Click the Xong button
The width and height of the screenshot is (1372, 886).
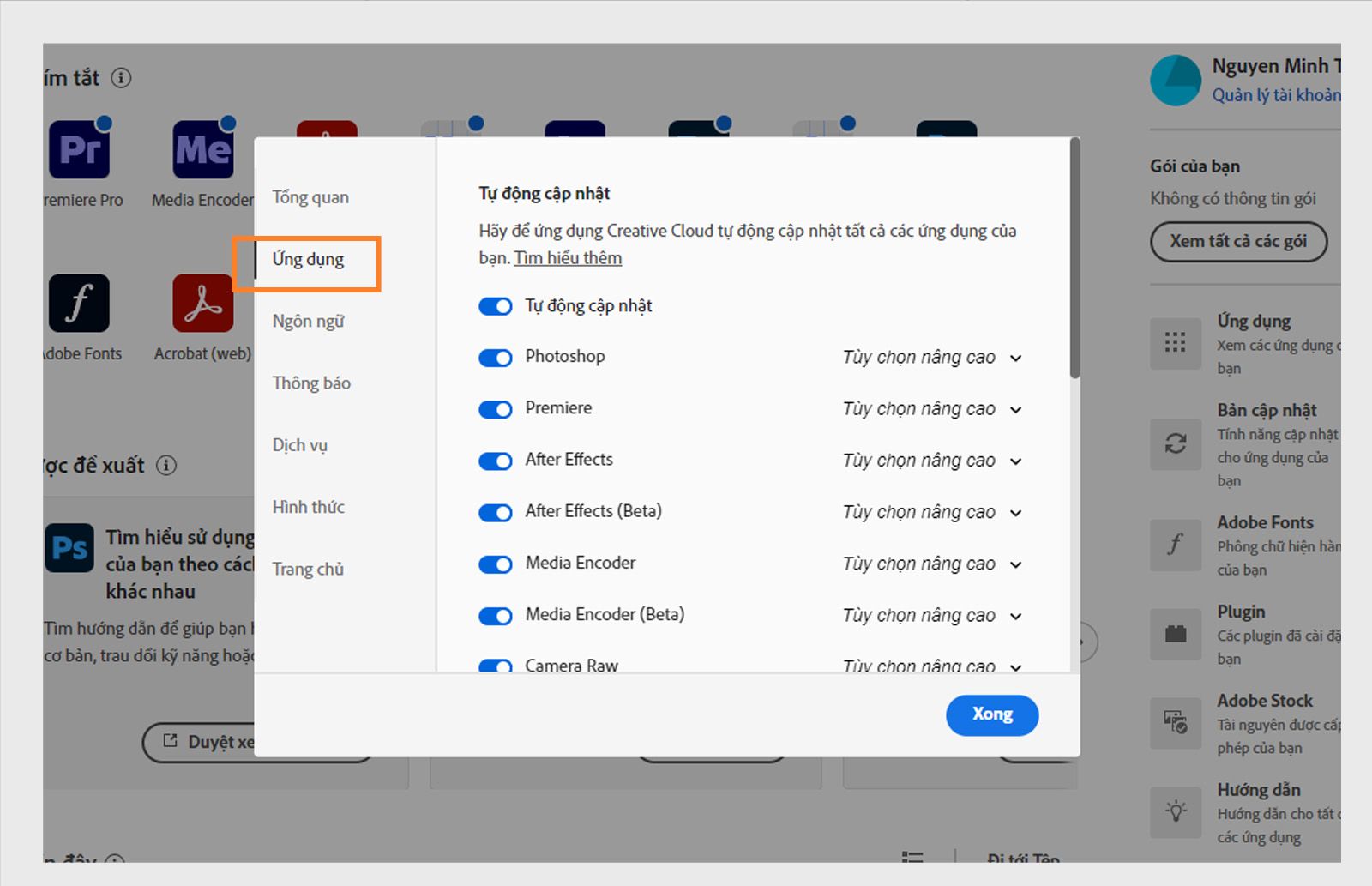[x=992, y=714]
